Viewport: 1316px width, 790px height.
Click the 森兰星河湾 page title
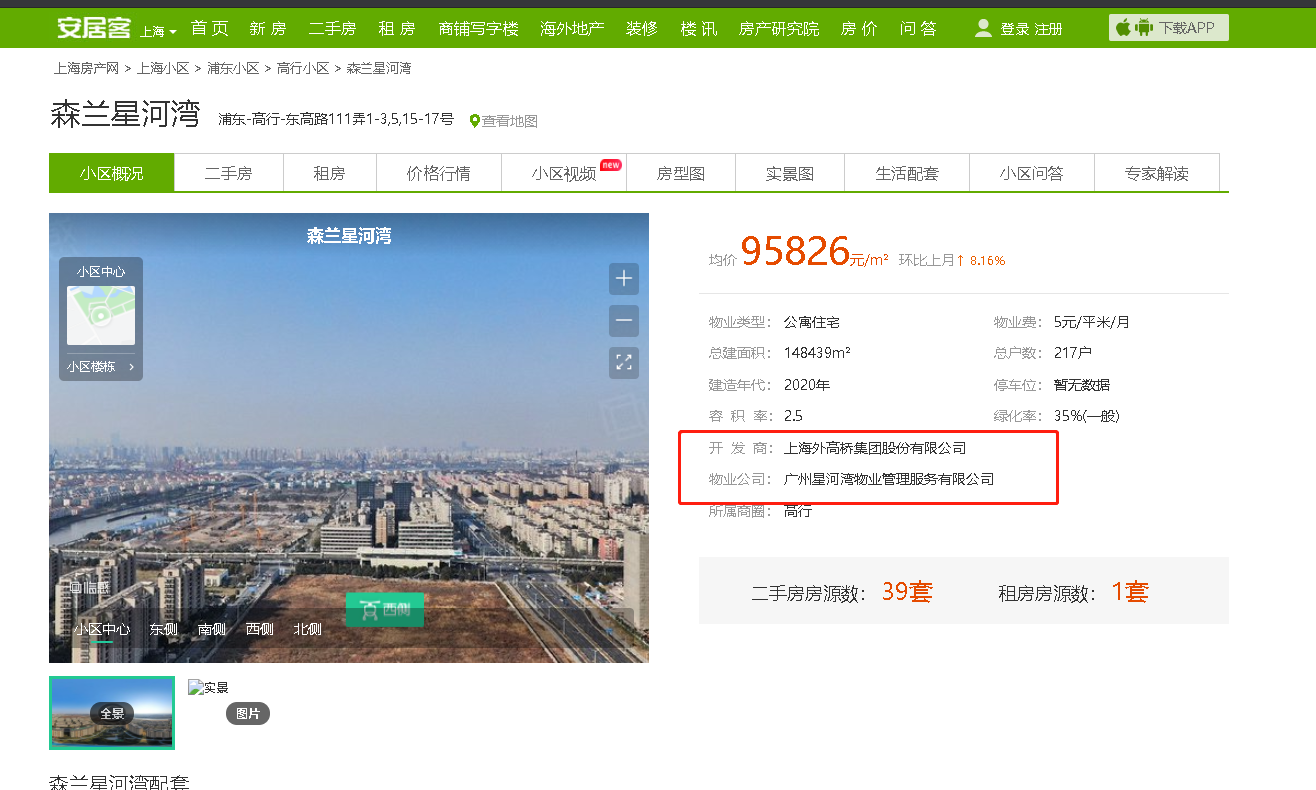[x=125, y=115]
